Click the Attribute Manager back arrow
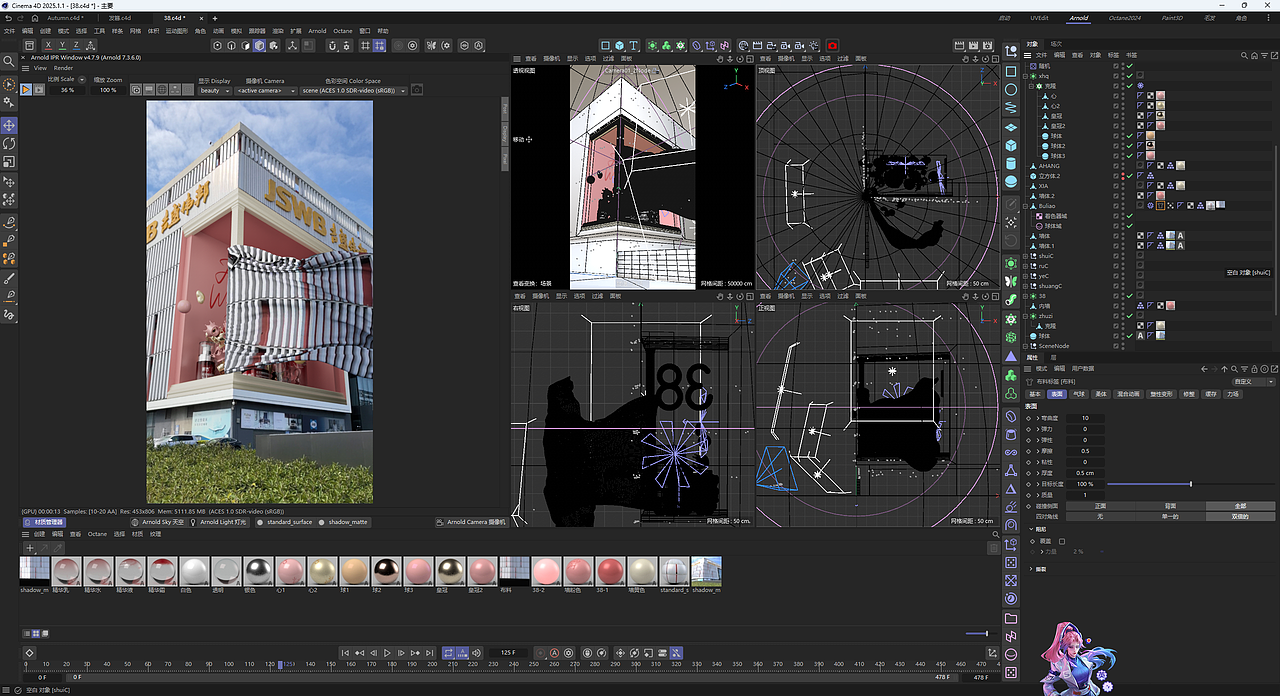The width and height of the screenshot is (1280, 696). click(x=1206, y=369)
